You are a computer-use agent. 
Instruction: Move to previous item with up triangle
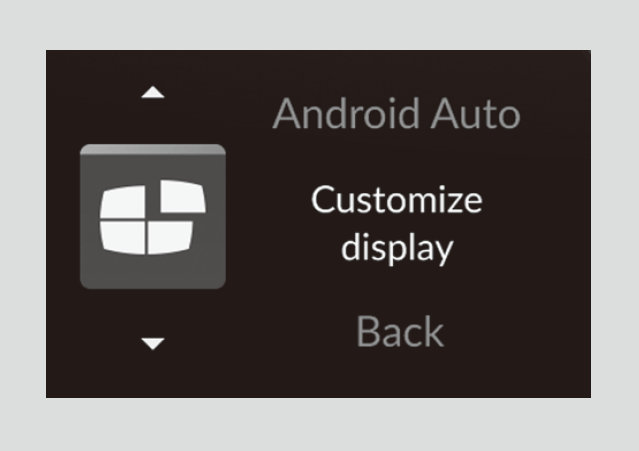(x=153, y=92)
